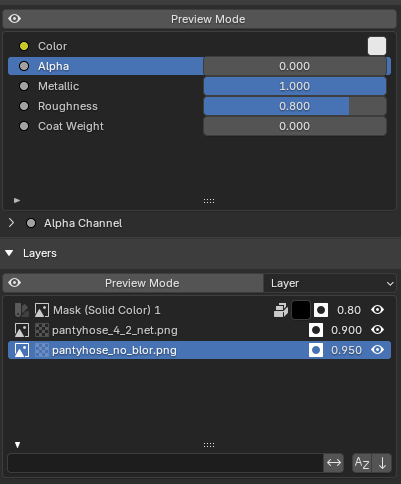Select the pantyhose_4_2_net.png layer name
Screen dimensions: 401x484
(115, 330)
